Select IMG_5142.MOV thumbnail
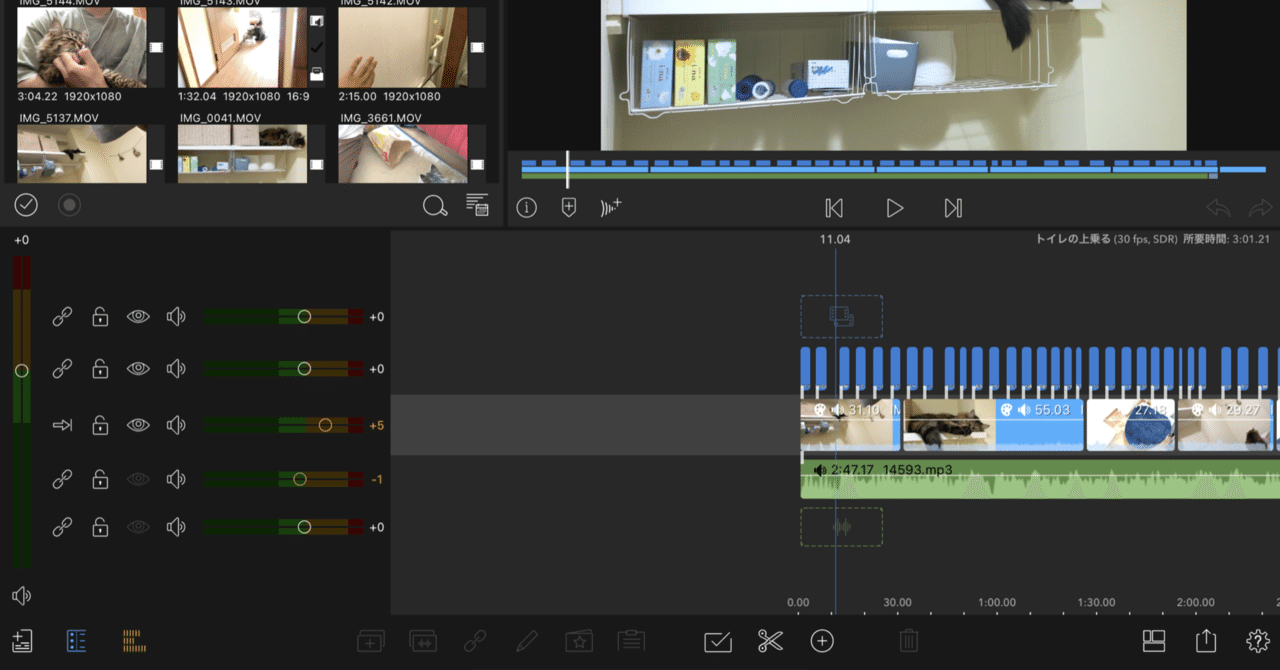1280x670 pixels. tap(402, 47)
